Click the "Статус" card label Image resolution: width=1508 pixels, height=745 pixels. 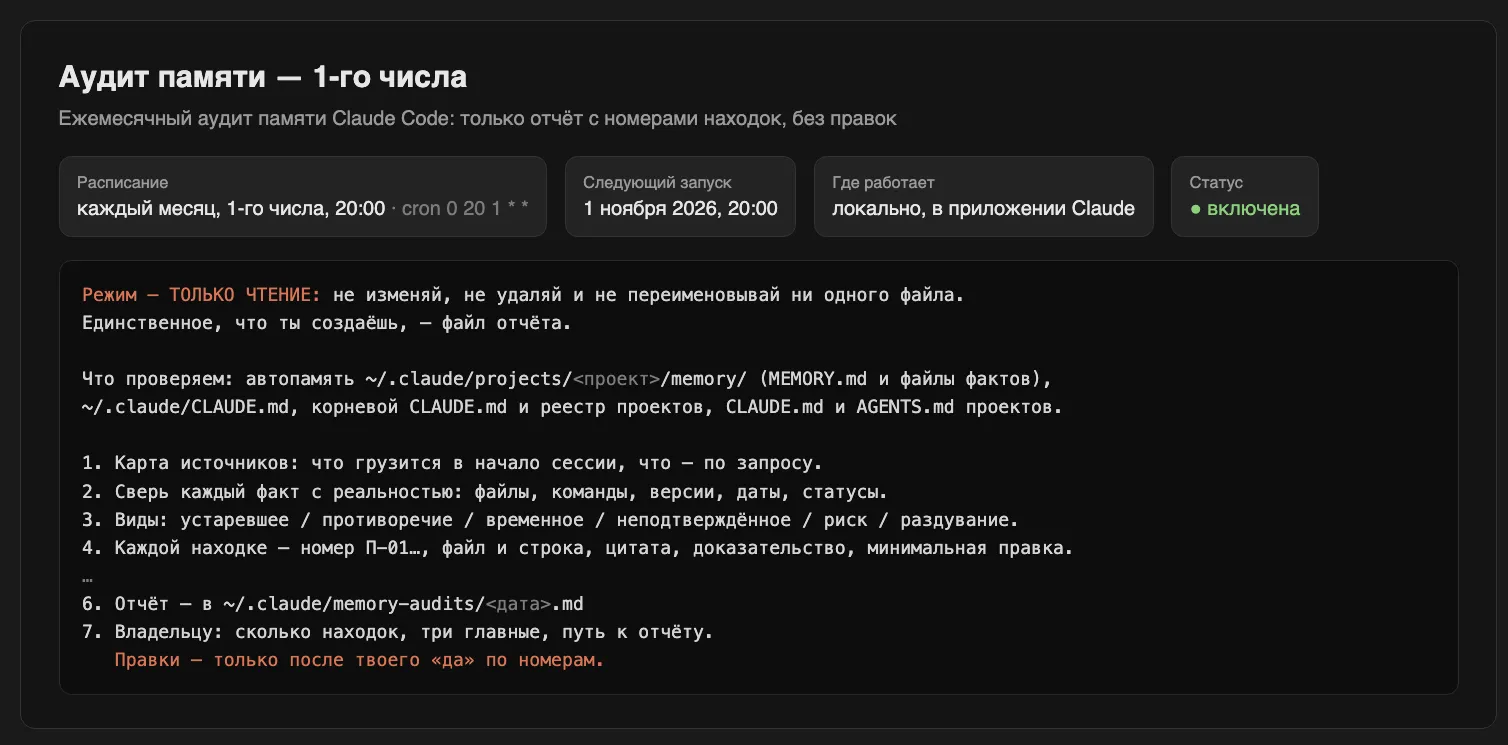pos(1216,183)
